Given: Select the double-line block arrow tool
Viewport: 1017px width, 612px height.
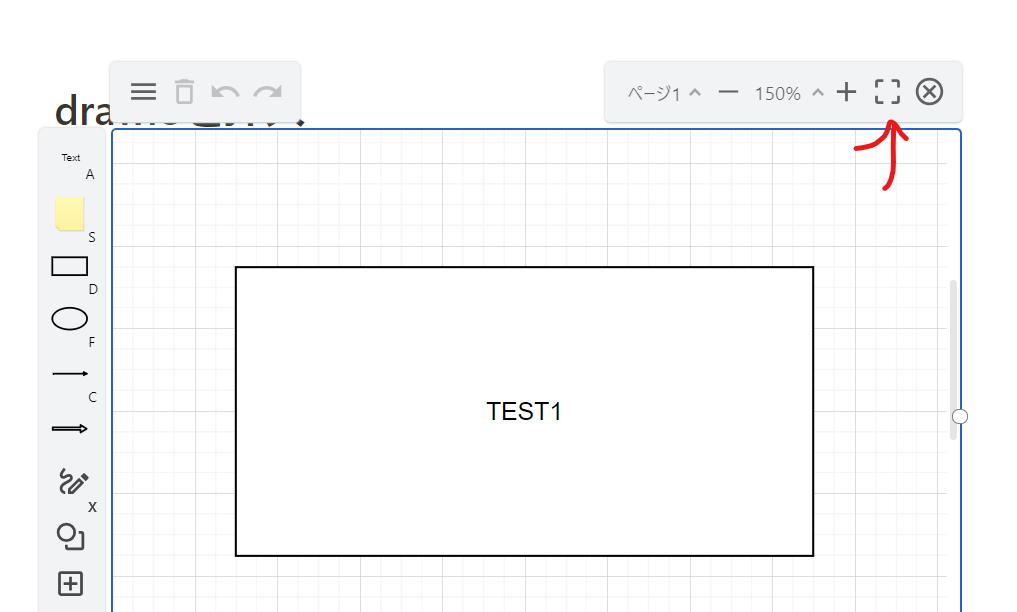Looking at the screenshot, I should 69,429.
